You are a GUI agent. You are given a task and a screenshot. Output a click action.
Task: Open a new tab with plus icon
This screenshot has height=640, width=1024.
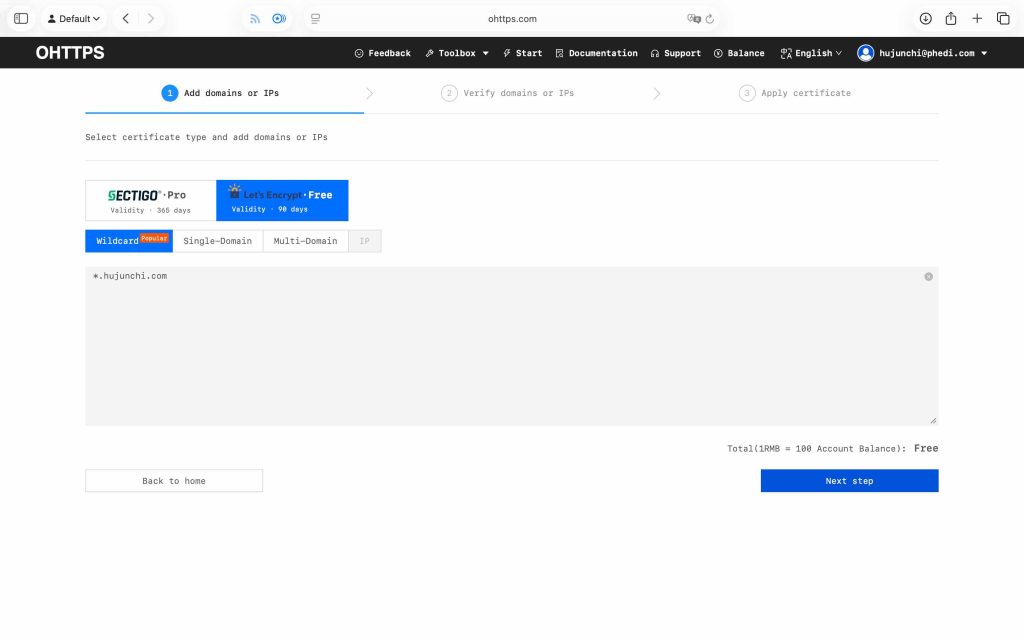(x=977, y=18)
